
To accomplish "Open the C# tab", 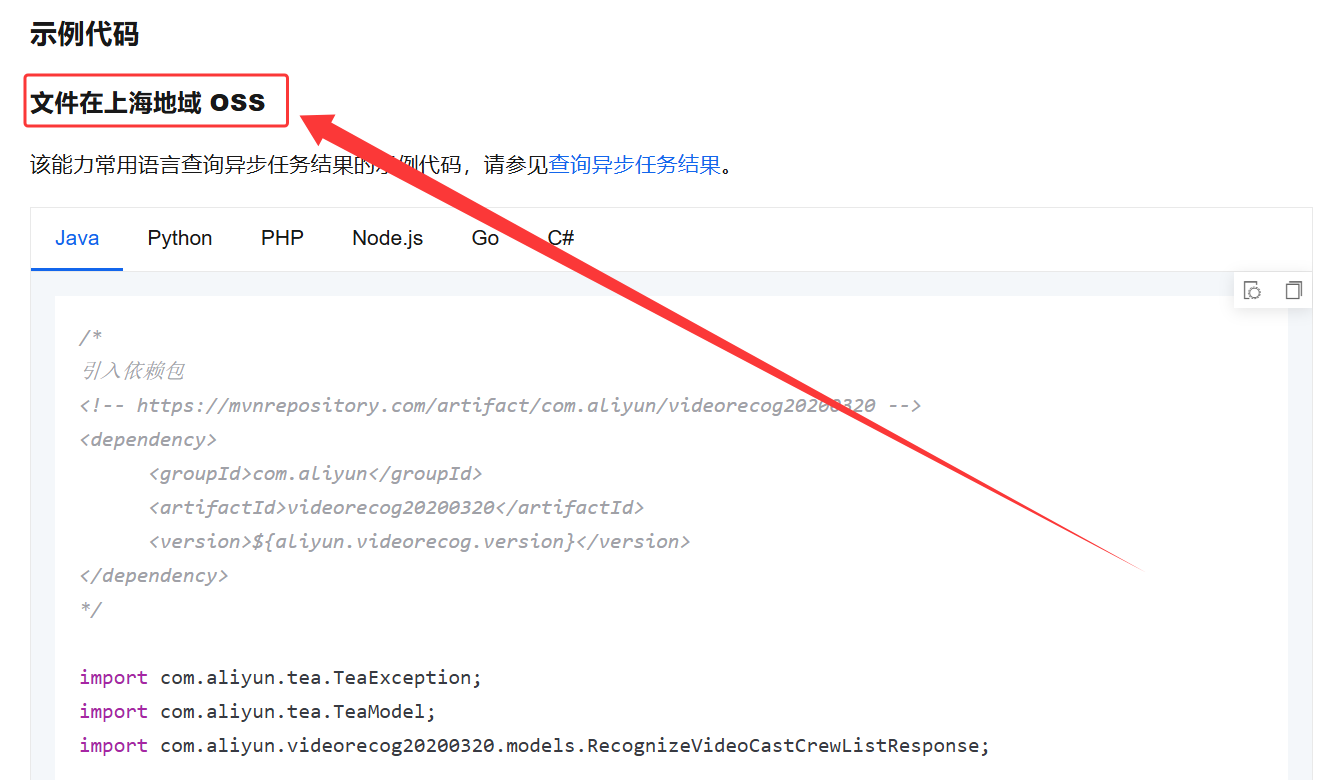I will [x=561, y=238].
